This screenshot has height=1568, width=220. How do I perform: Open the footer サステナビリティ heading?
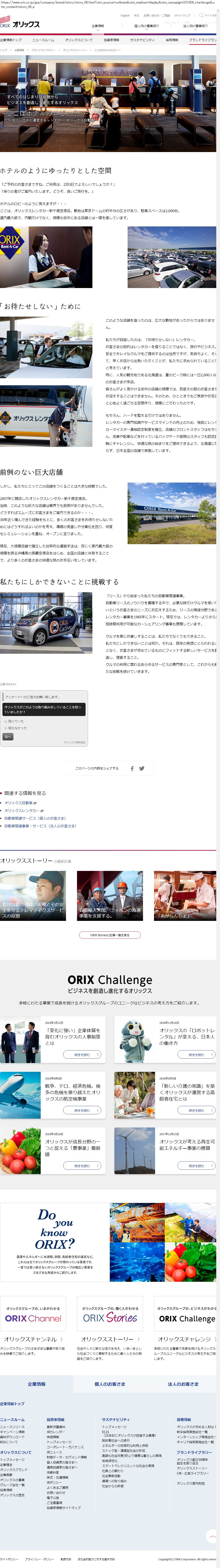tap(116, 1419)
